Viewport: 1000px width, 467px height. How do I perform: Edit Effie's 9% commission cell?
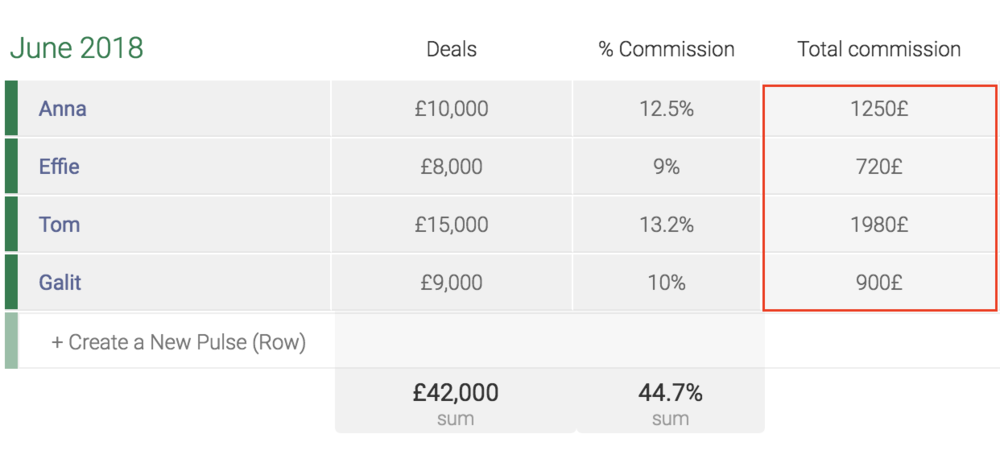[667, 167]
